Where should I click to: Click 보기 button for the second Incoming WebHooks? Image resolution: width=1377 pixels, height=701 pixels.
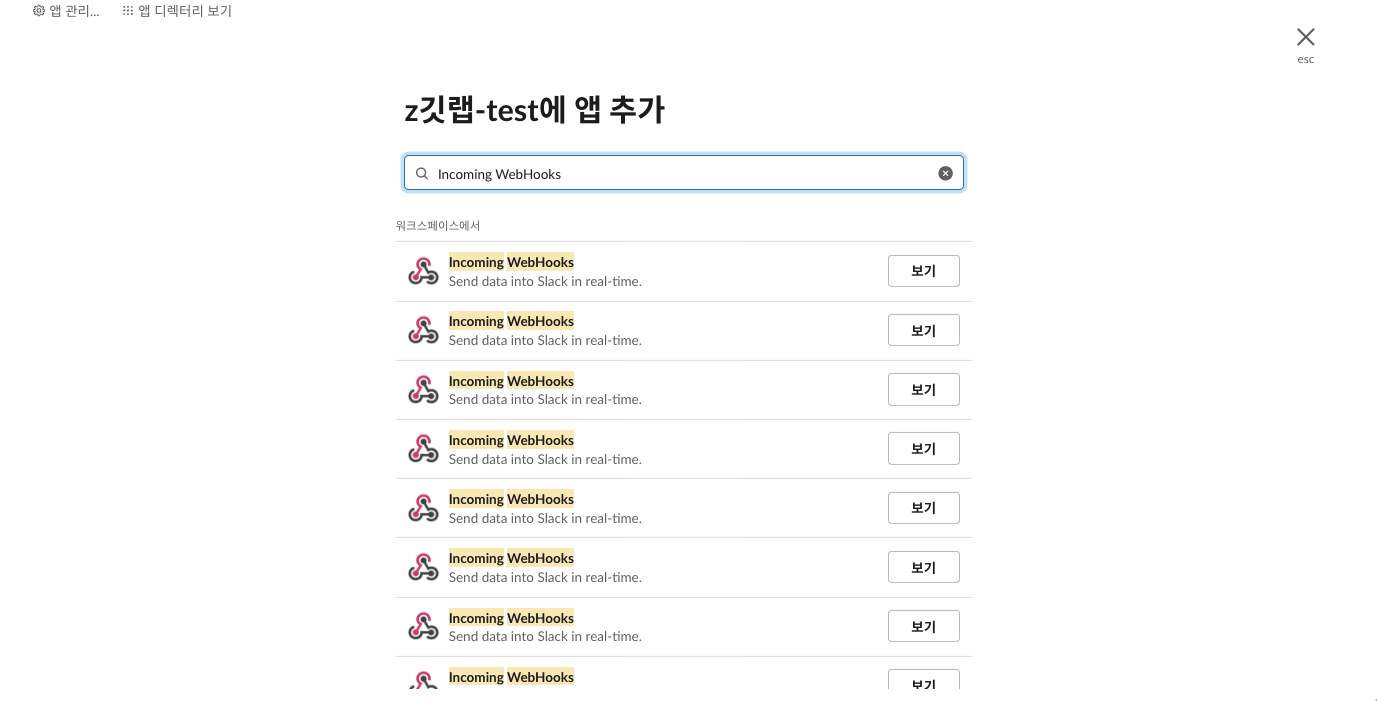(923, 330)
